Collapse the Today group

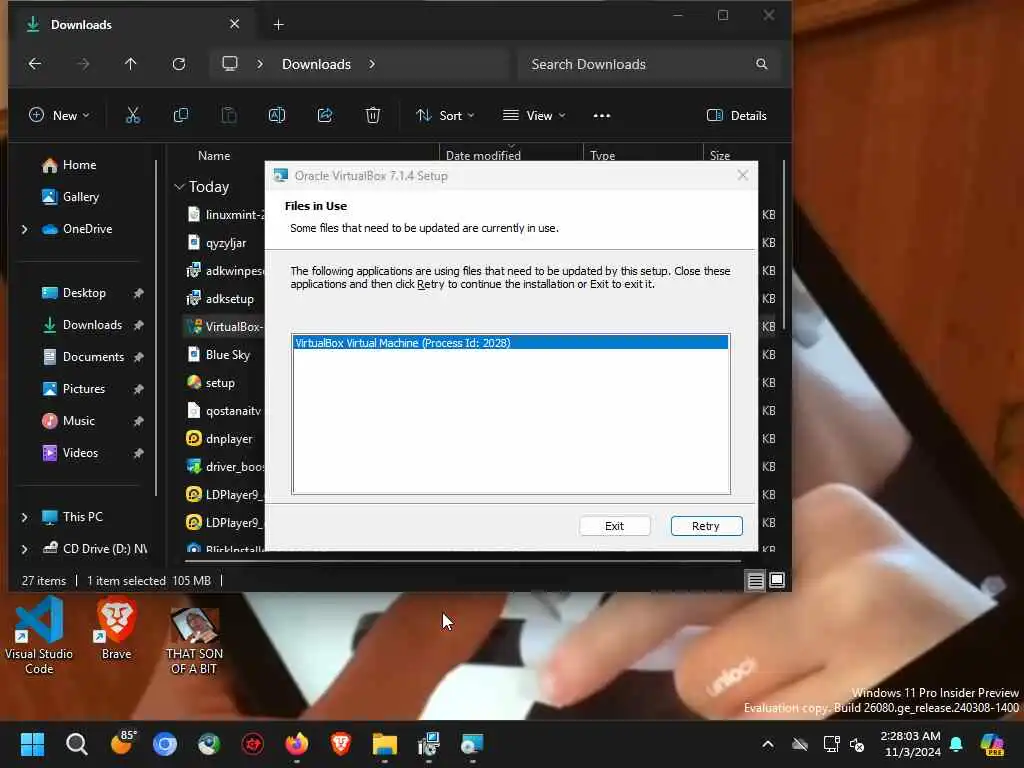[x=180, y=187]
